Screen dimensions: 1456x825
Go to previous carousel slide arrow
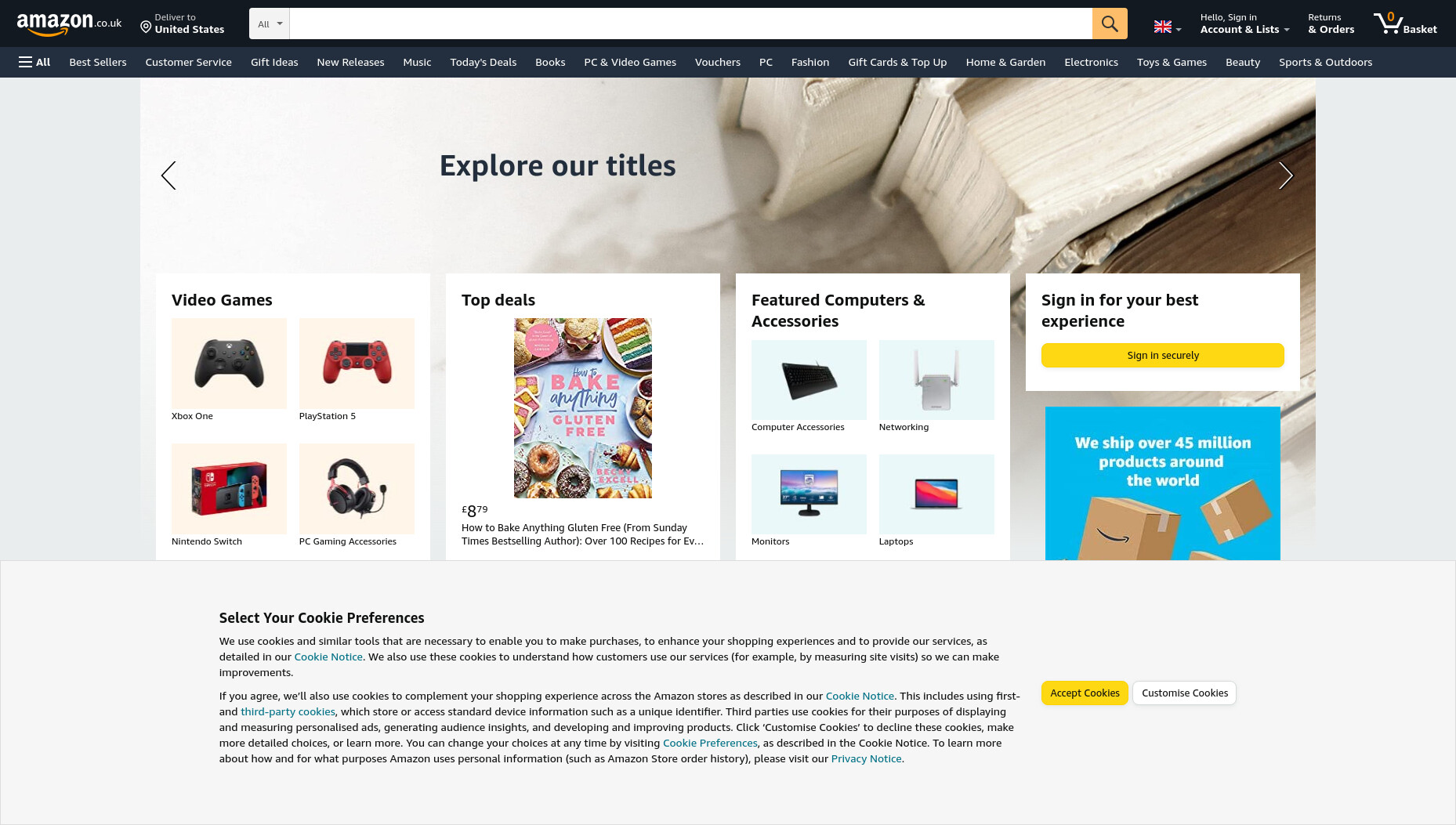click(168, 175)
